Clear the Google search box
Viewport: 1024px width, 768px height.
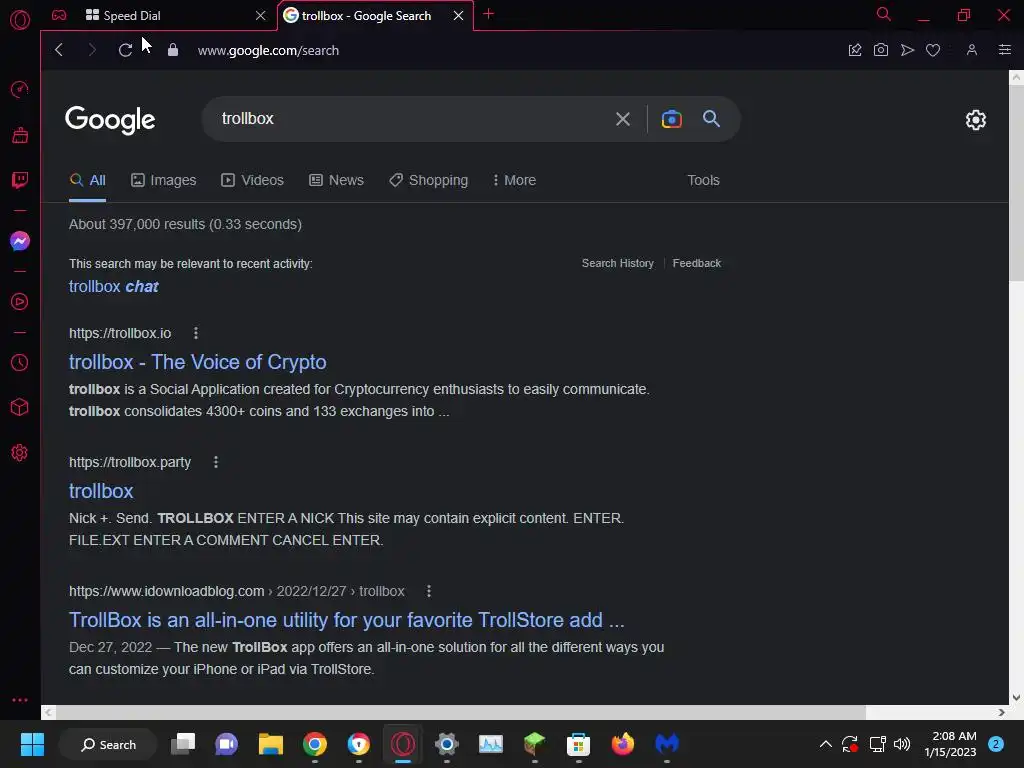[x=622, y=119]
